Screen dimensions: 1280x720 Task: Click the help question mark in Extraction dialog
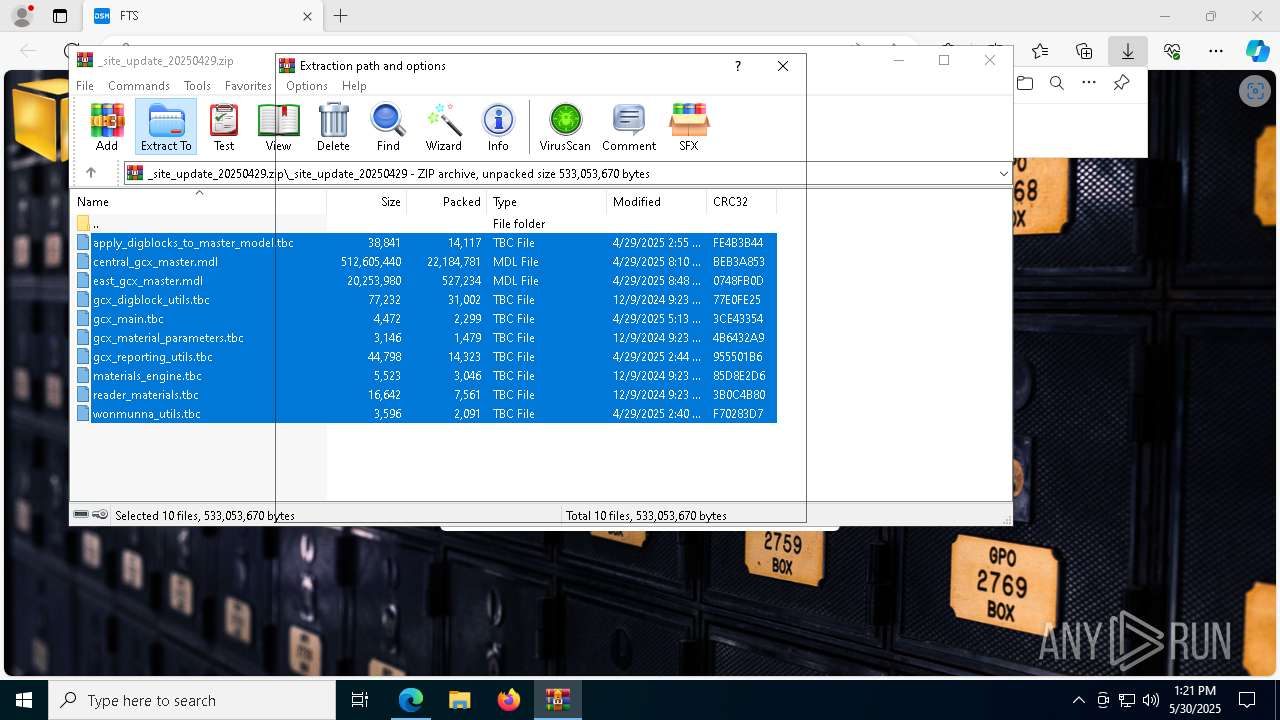point(738,66)
